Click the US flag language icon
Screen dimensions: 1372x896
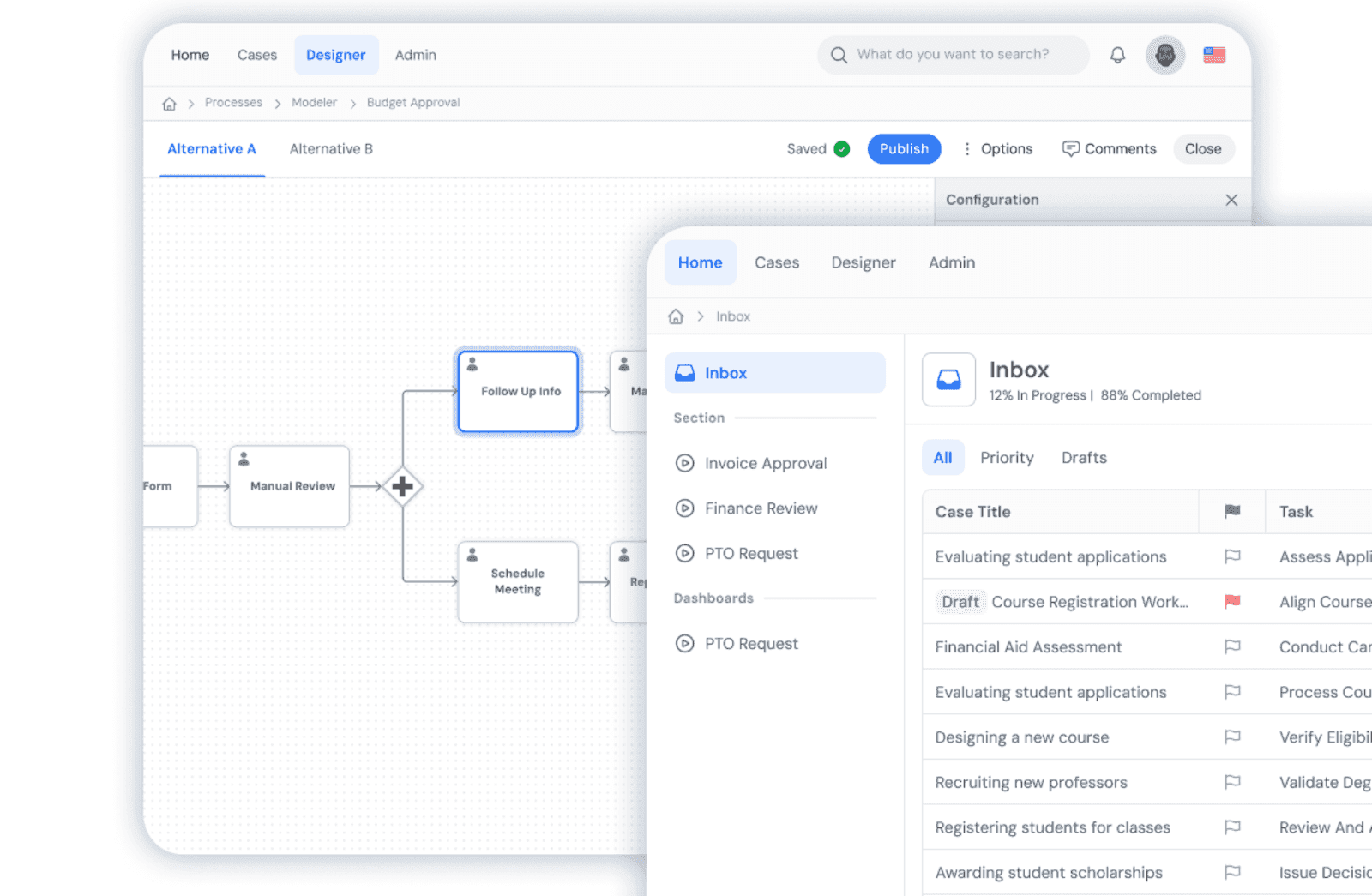click(1213, 54)
